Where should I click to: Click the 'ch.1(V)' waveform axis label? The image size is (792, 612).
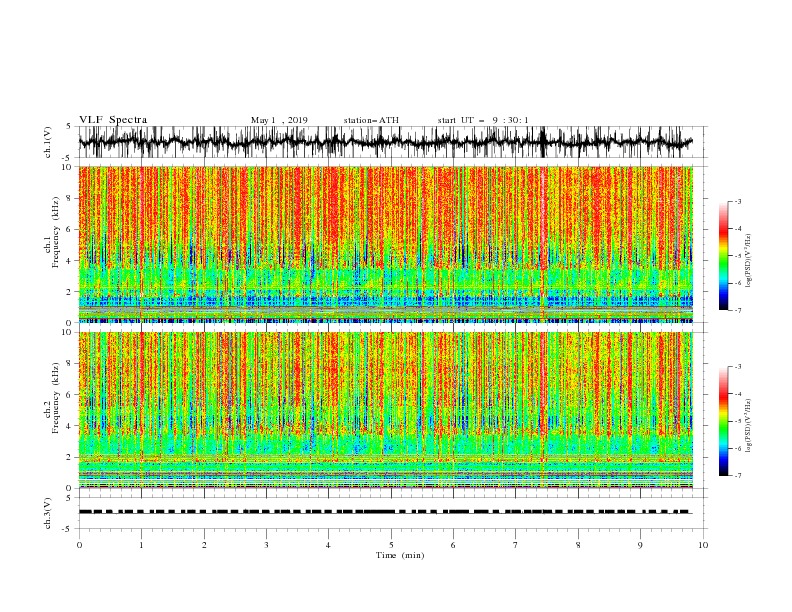click(x=48, y=142)
